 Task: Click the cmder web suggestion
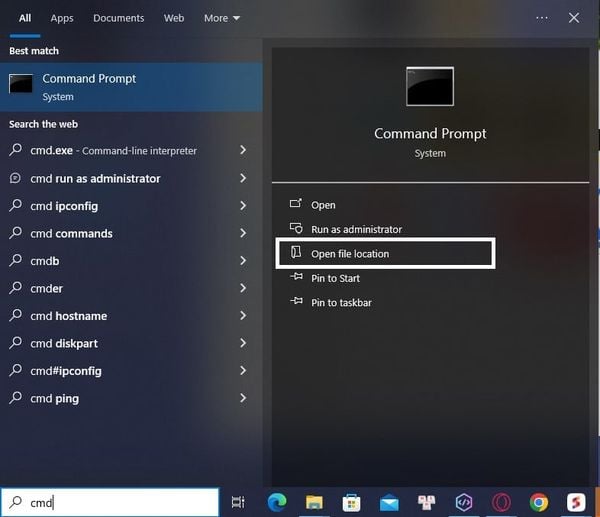(x=131, y=289)
